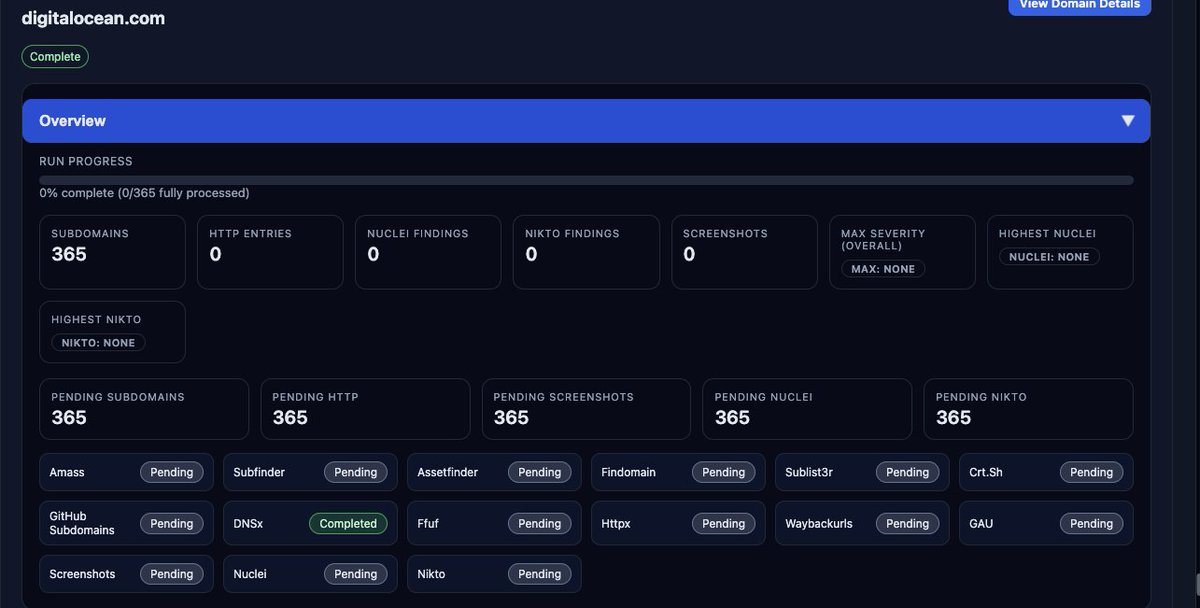Open the Screenshots count stat card
Screen dimensions: 1200x608
744,252
